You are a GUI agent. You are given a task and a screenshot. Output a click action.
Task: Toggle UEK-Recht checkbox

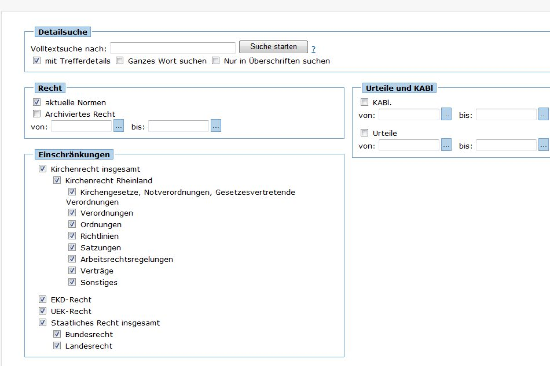42,311
